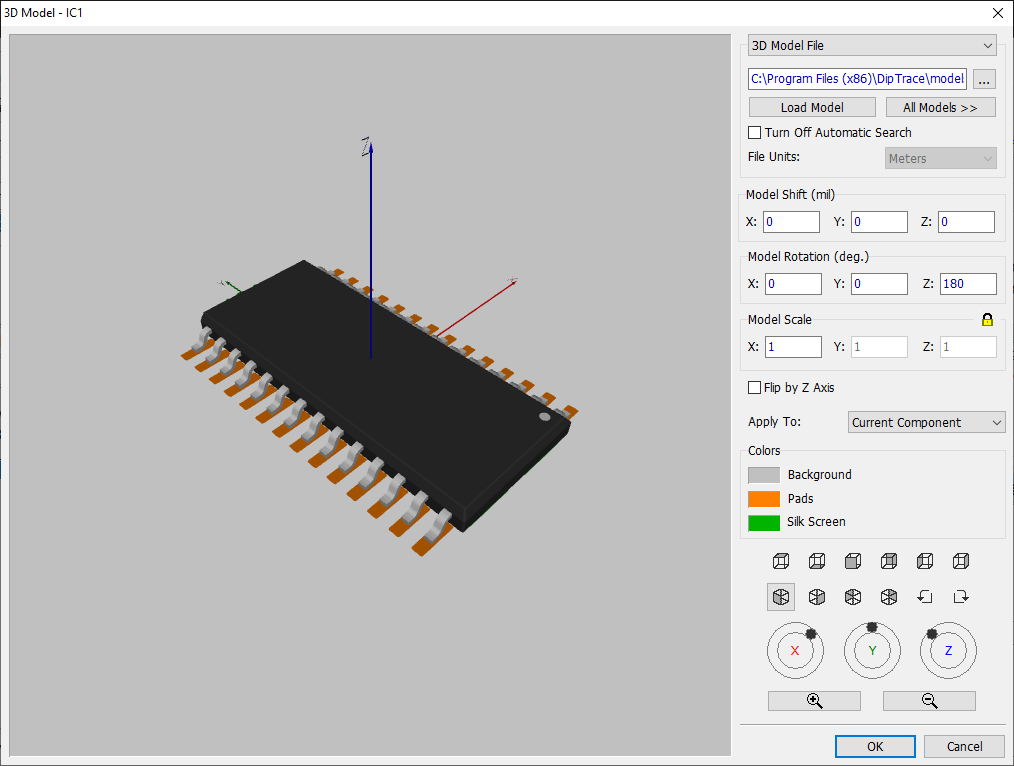
Task: Open the orange Pads color swatch
Action: [764, 499]
